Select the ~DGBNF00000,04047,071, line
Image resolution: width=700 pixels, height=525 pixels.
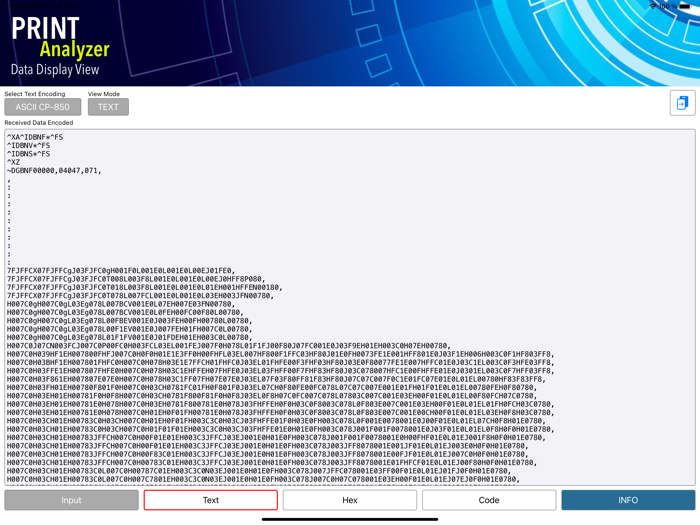[x=54, y=171]
